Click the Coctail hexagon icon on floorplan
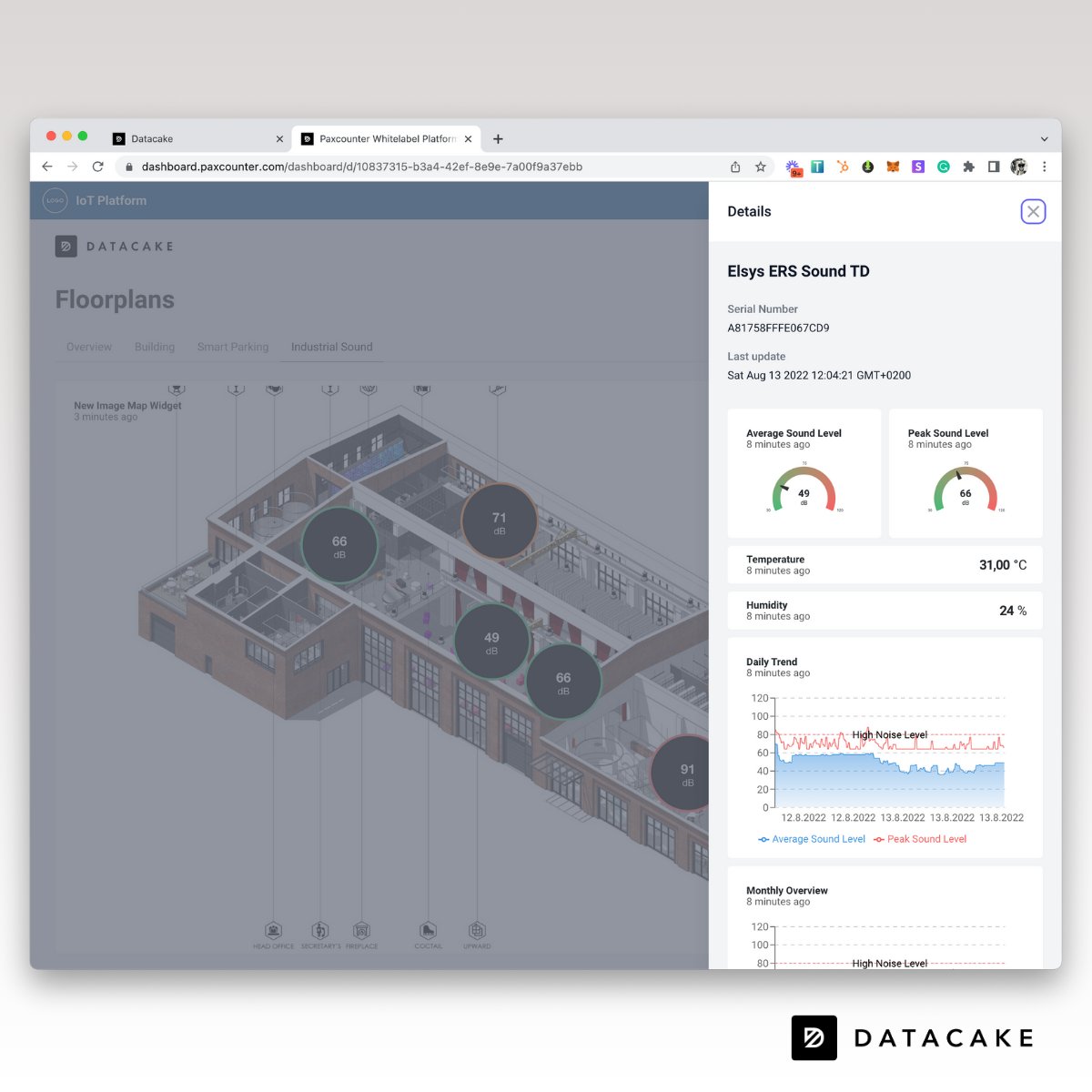The width and height of the screenshot is (1092, 1092). [x=428, y=930]
